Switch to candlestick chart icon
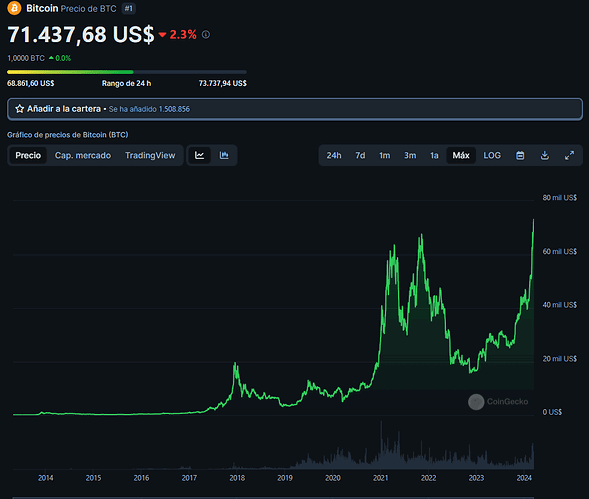The width and height of the screenshot is (589, 499). (224, 155)
